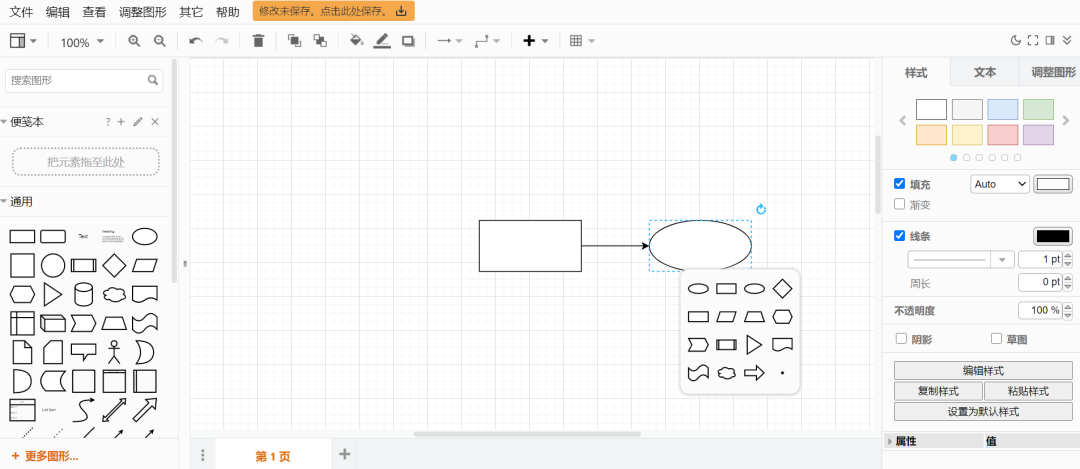This screenshot has width=1080, height=469.
Task: Toggle the format panel icon
Action: (x=1050, y=41)
